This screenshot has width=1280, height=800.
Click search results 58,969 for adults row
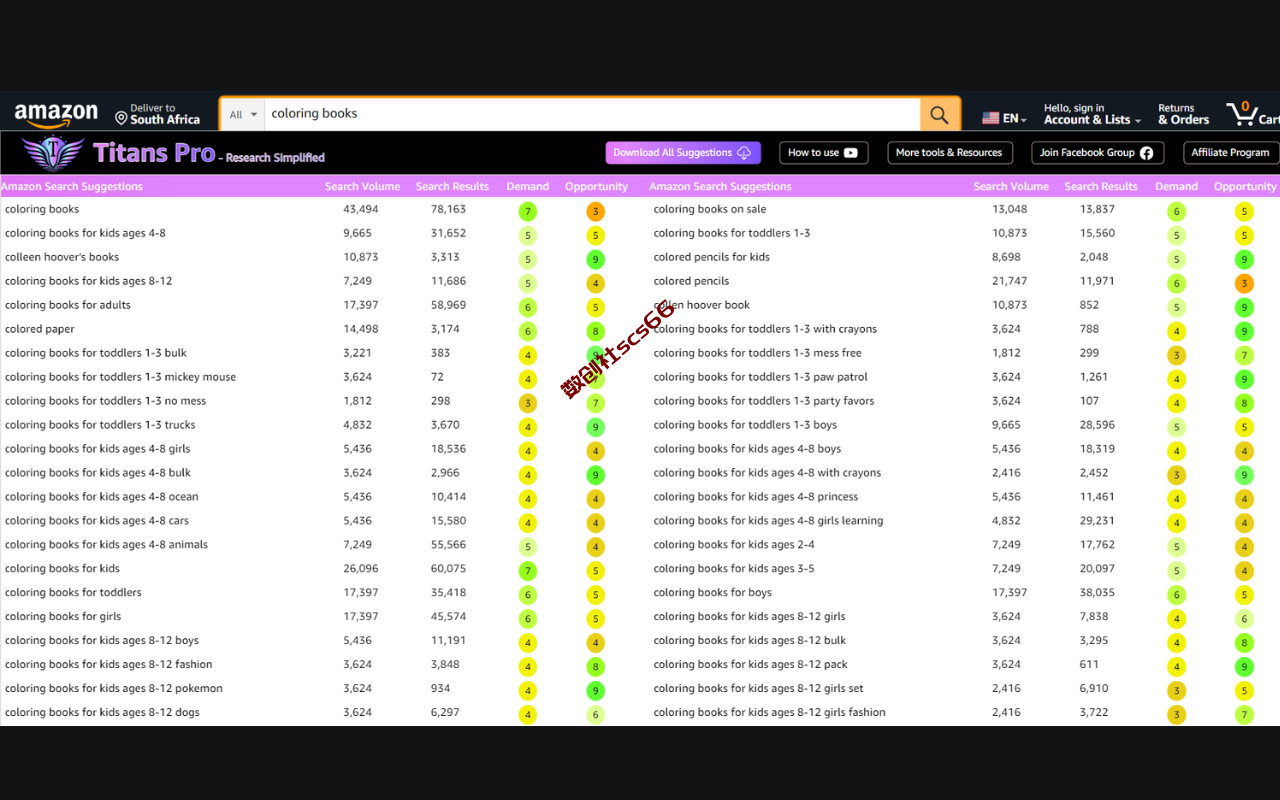tap(449, 305)
